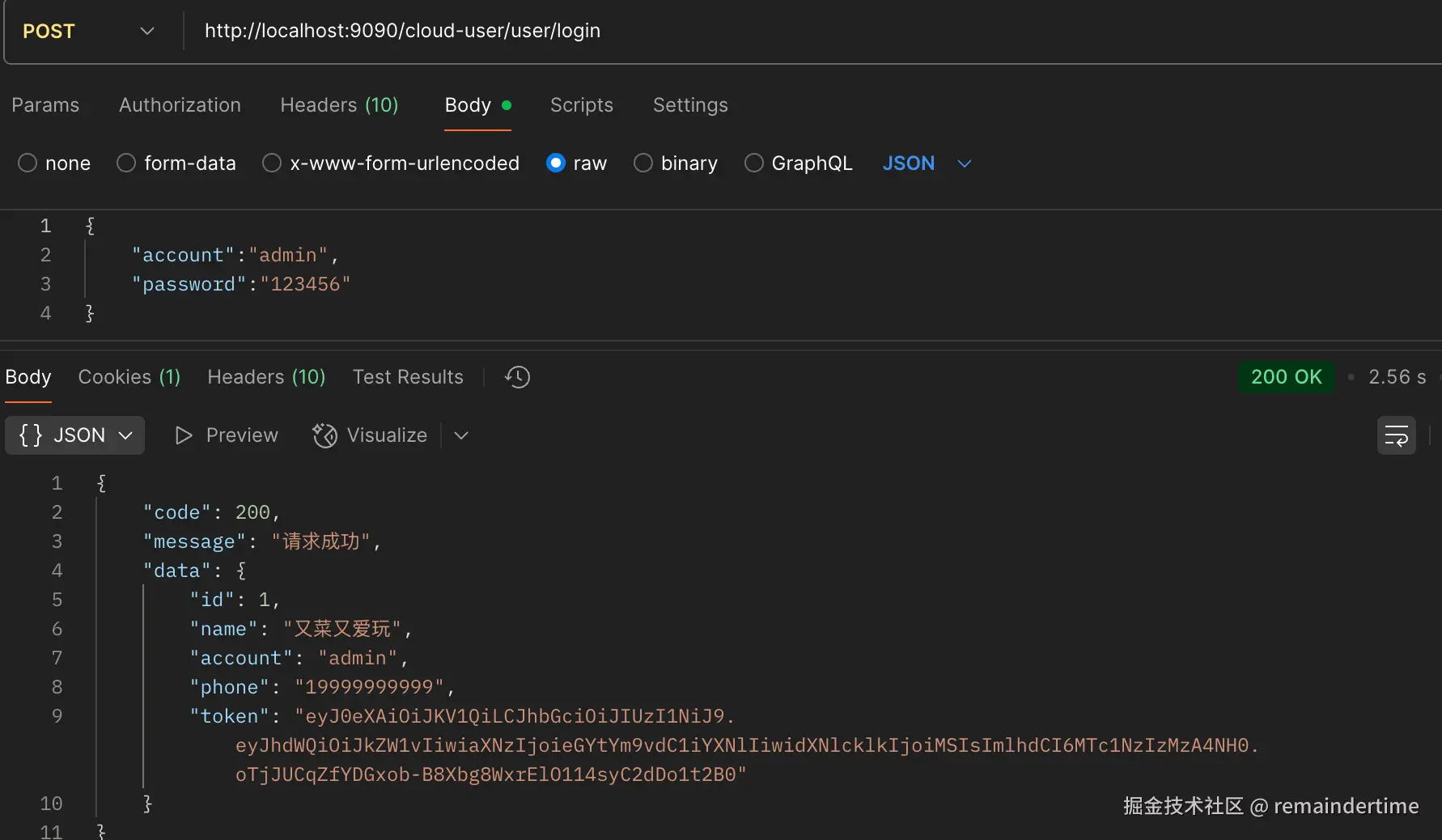Click the request URL input field
Viewport: 1442px width, 840px height.
tap(728, 32)
